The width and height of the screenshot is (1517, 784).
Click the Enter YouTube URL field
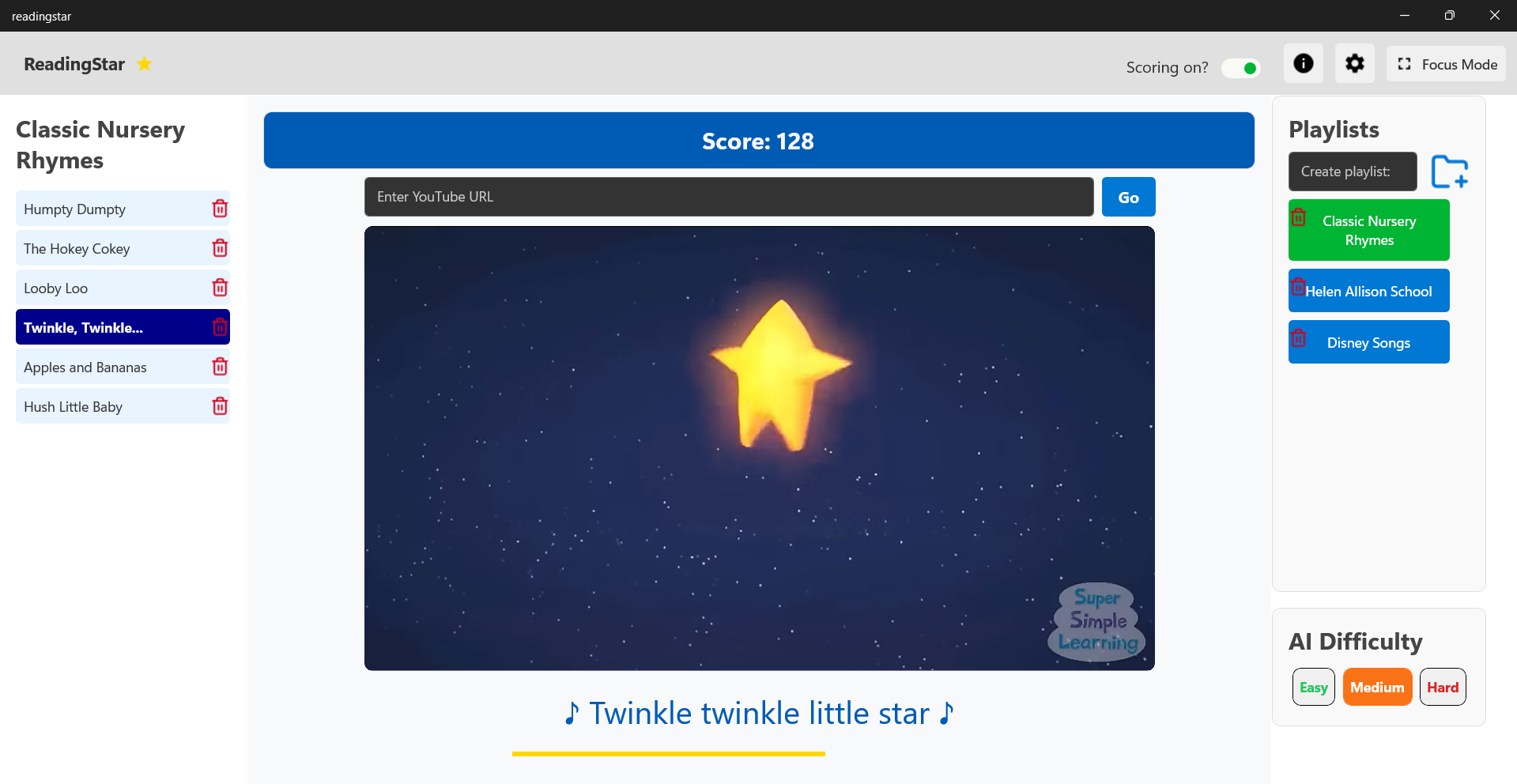click(729, 197)
